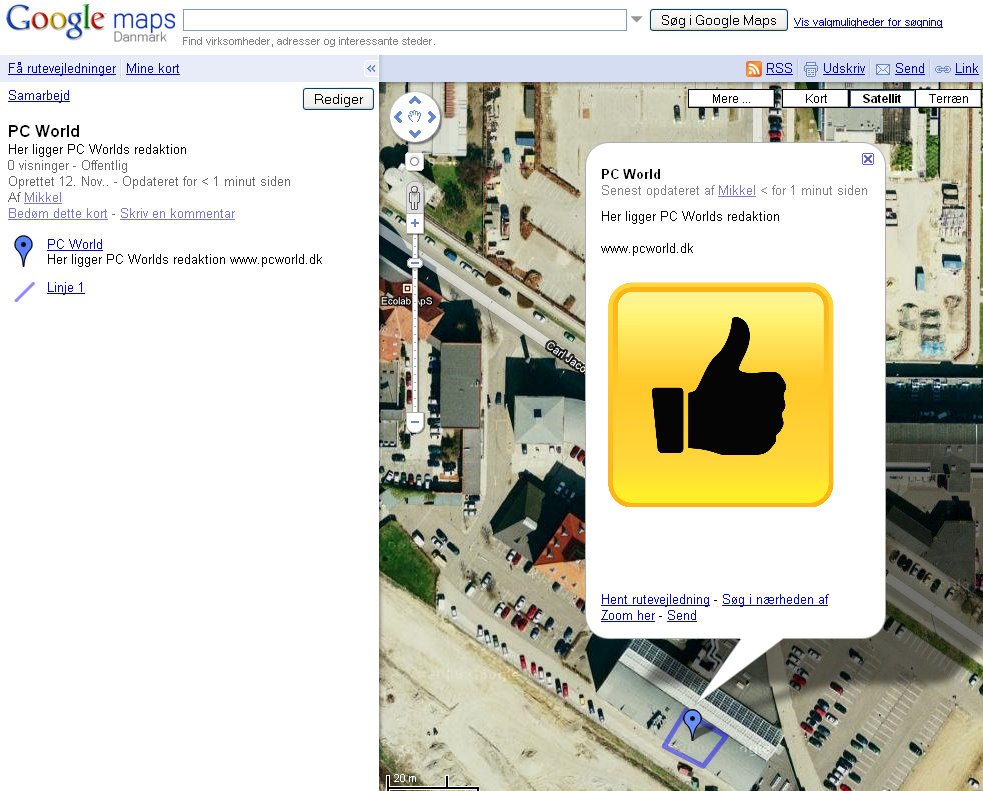The width and height of the screenshot is (983, 791).
Task: Open the RSS feed icon
Action: 754,69
